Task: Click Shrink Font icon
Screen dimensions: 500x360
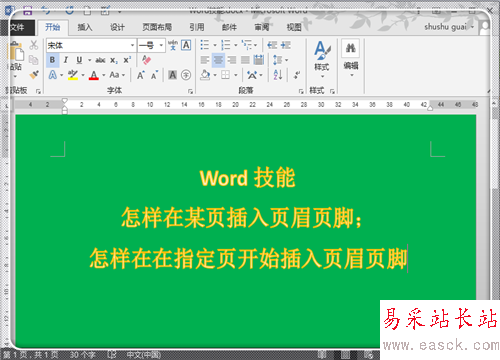Action: (154, 75)
